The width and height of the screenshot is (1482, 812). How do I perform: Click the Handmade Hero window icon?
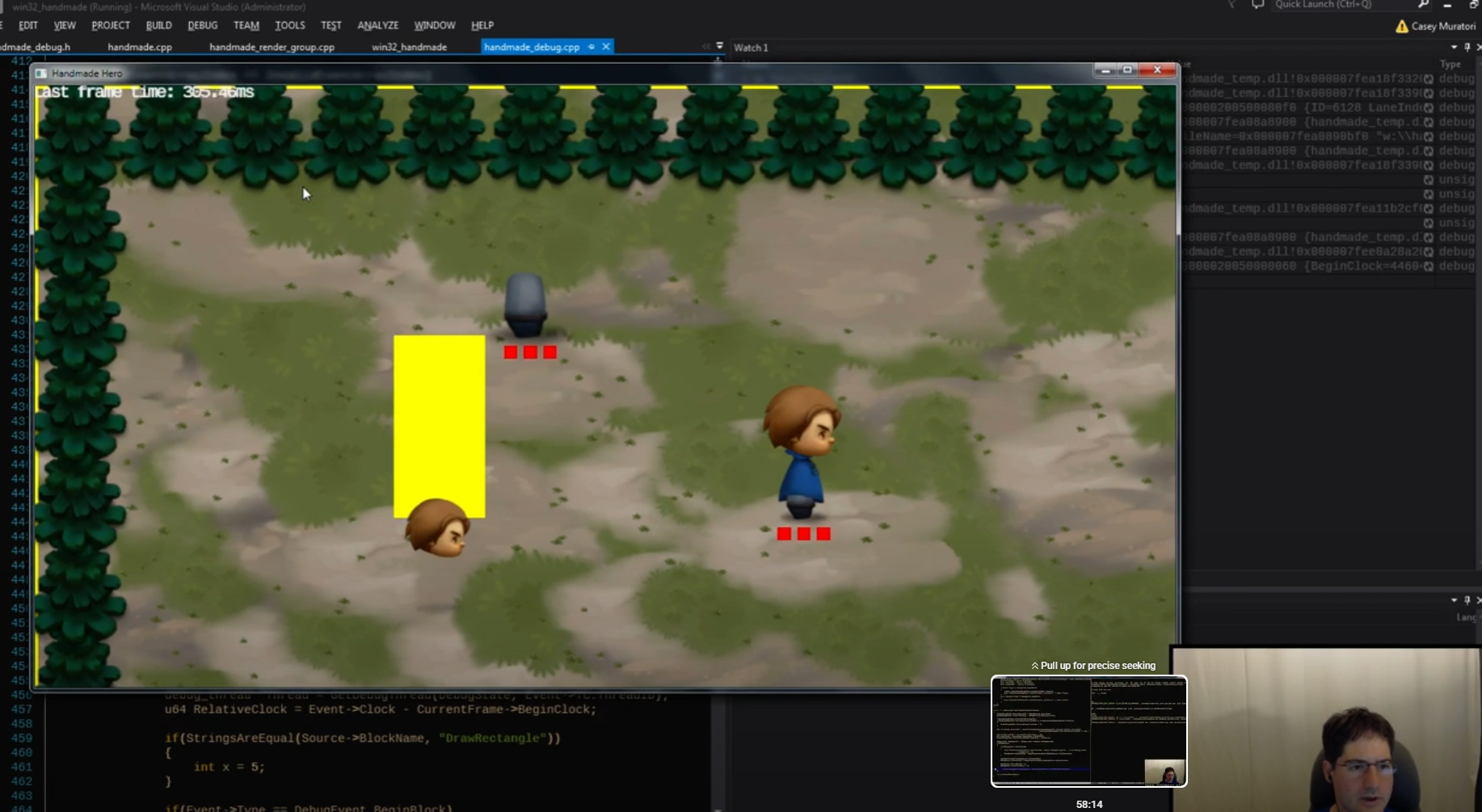coord(41,74)
